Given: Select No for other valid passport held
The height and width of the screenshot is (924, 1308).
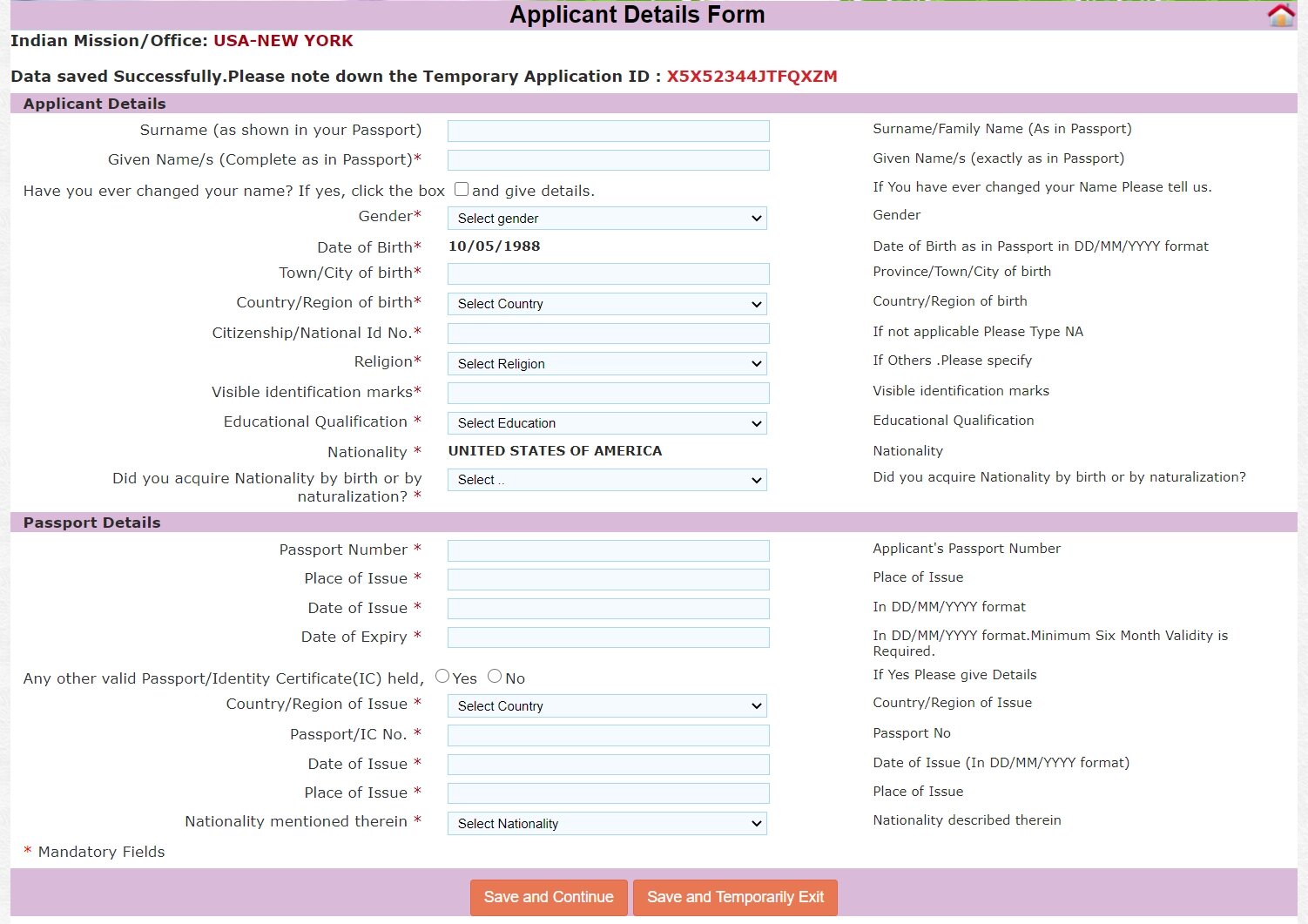Looking at the screenshot, I should [x=495, y=676].
